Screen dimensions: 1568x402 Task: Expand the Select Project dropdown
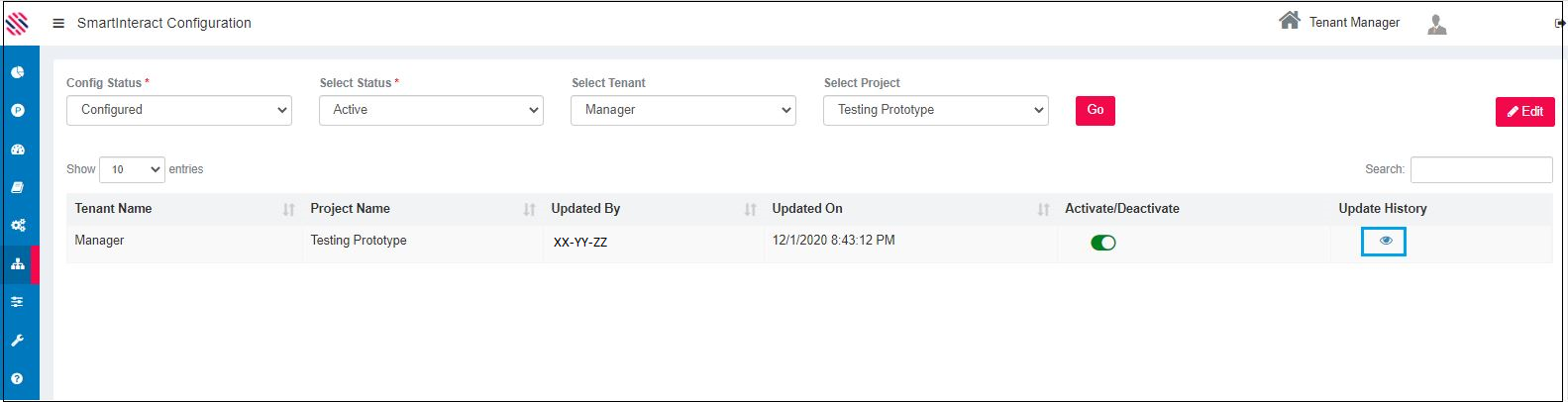click(935, 110)
